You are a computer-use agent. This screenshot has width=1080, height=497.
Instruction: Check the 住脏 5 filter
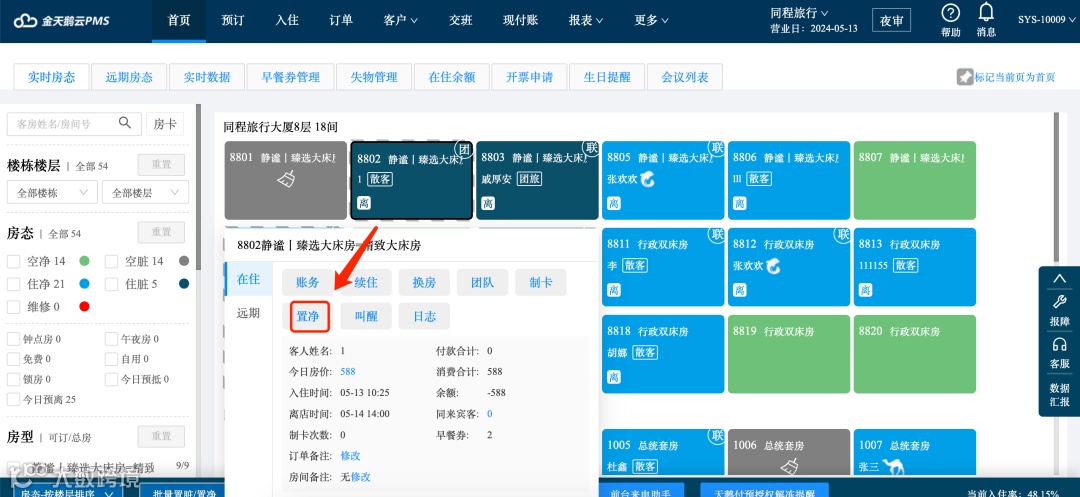[x=112, y=284]
